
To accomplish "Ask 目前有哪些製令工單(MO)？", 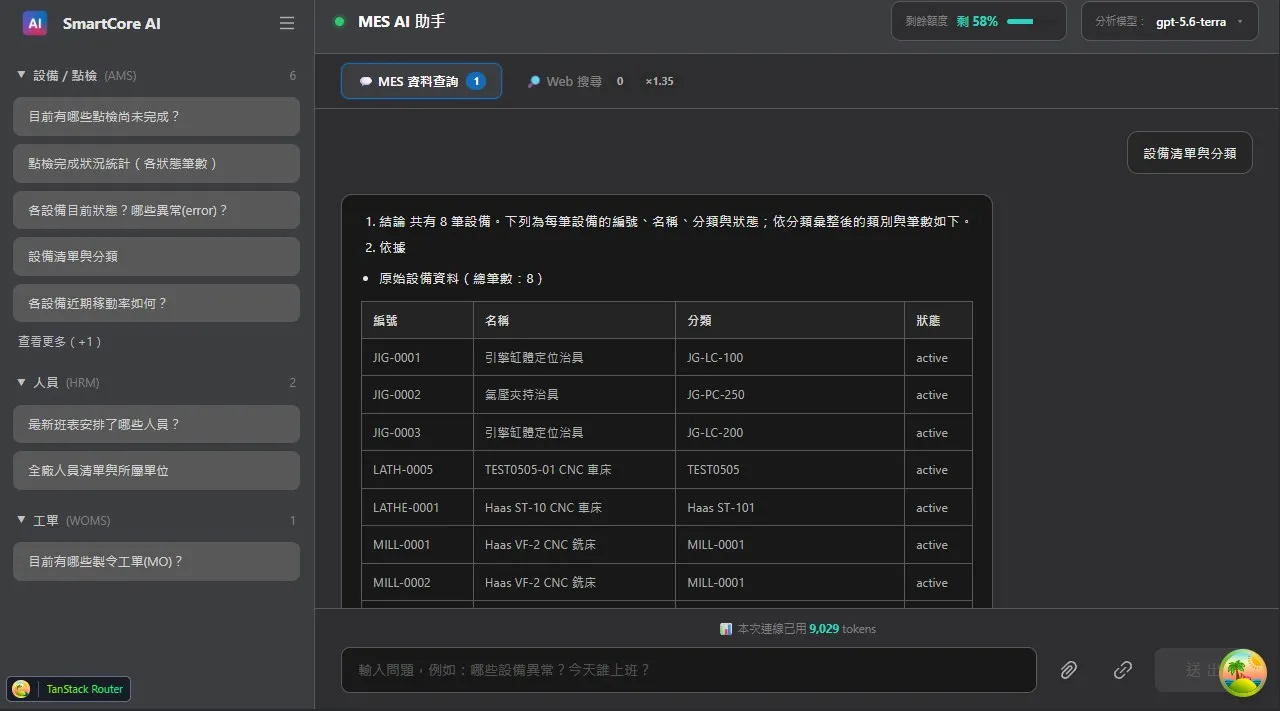I will tap(156, 561).
